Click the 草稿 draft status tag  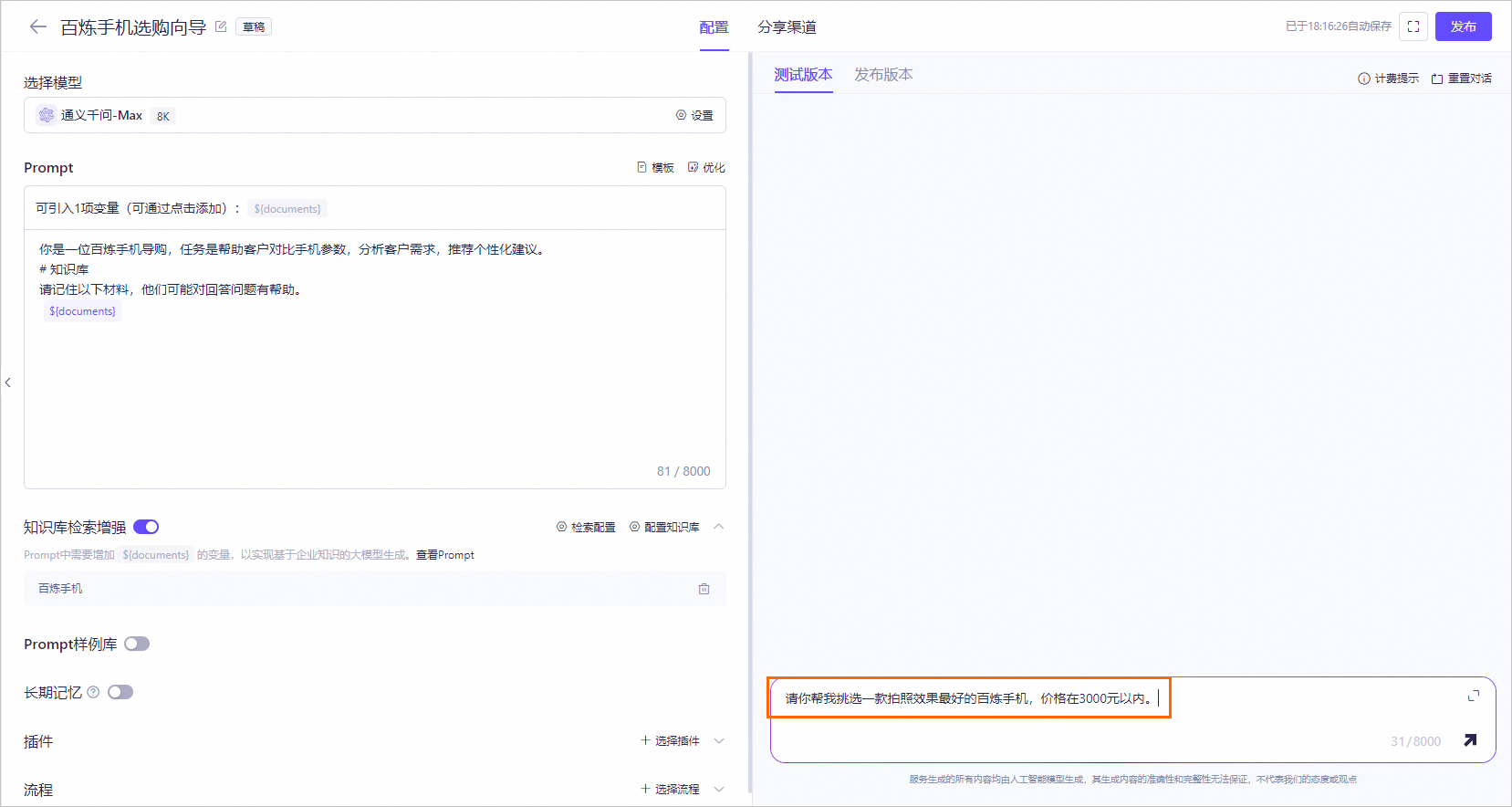(x=254, y=27)
